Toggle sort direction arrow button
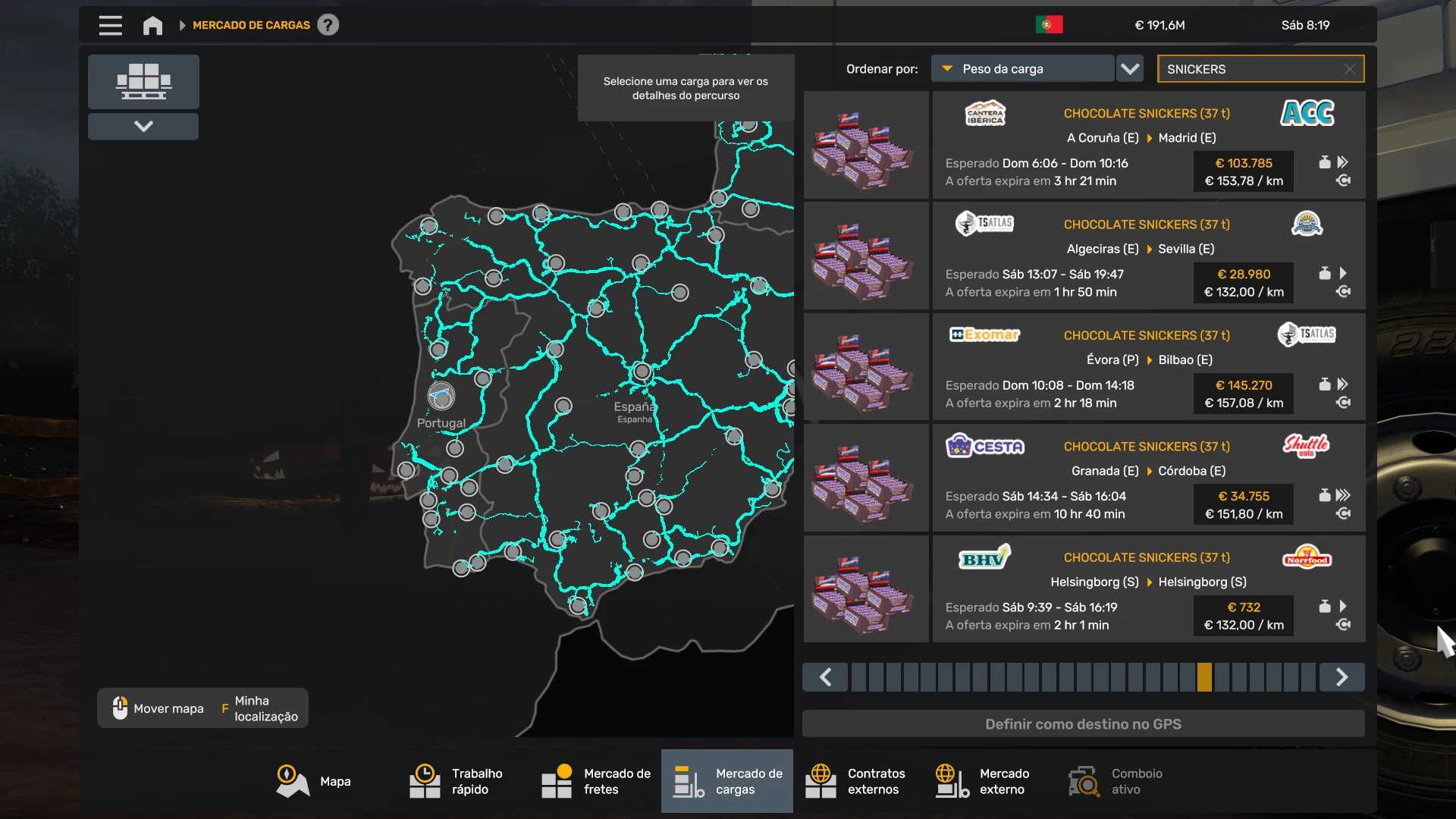Viewport: 1456px width, 819px height. (x=1130, y=69)
